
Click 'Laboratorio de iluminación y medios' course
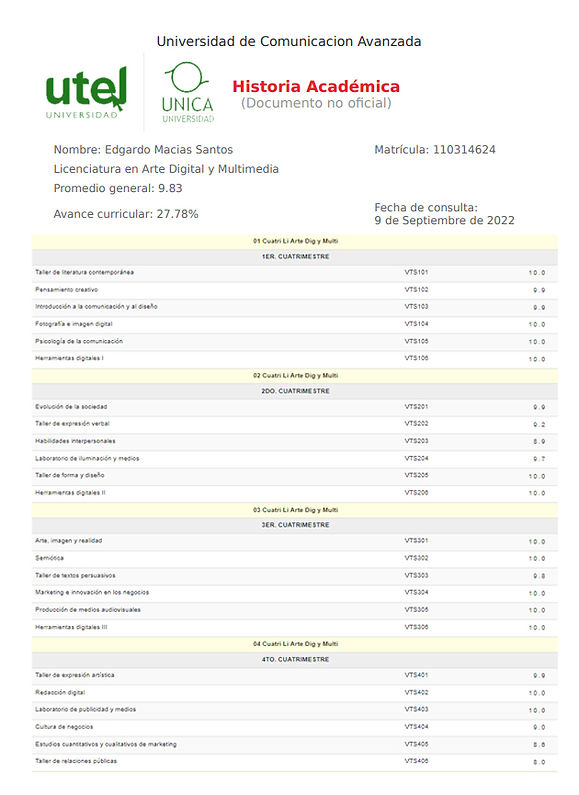pyautogui.click(x=87, y=458)
